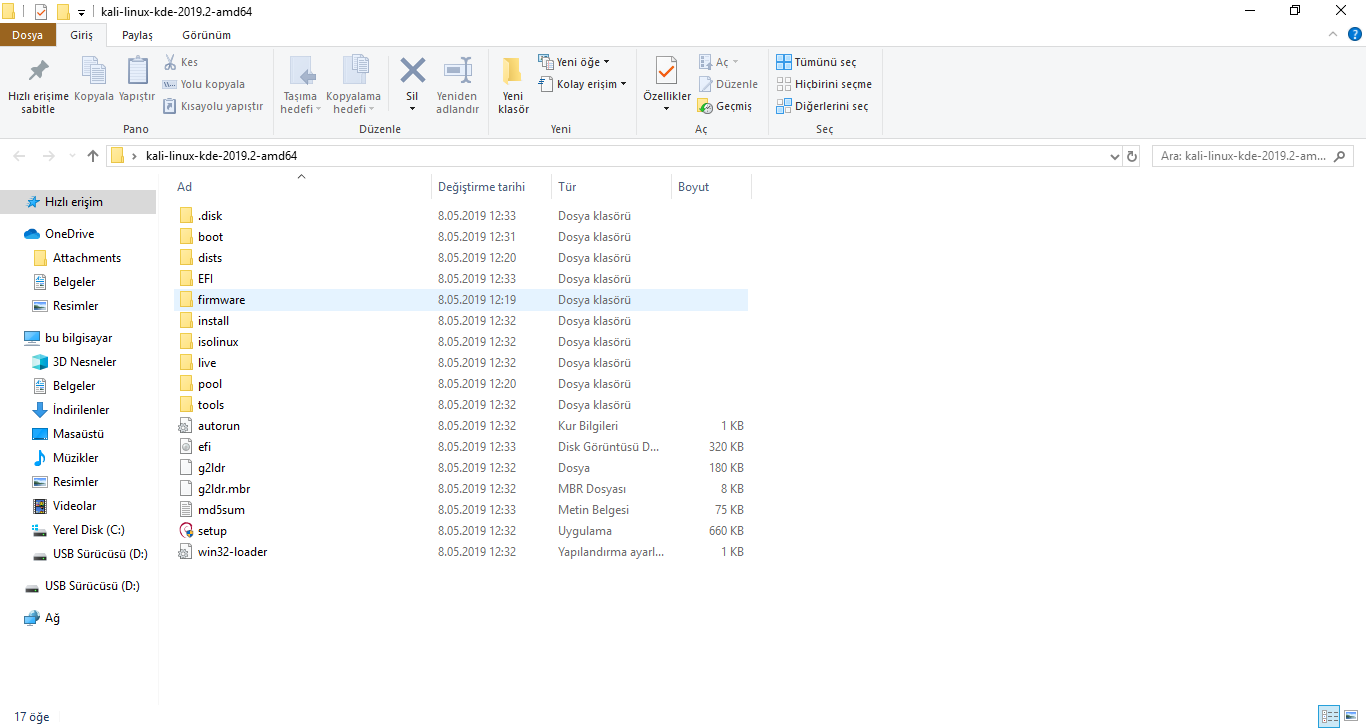This screenshot has height=728, width=1366.
Task: Open Müzikler in navigation pane
Action: pos(65,458)
